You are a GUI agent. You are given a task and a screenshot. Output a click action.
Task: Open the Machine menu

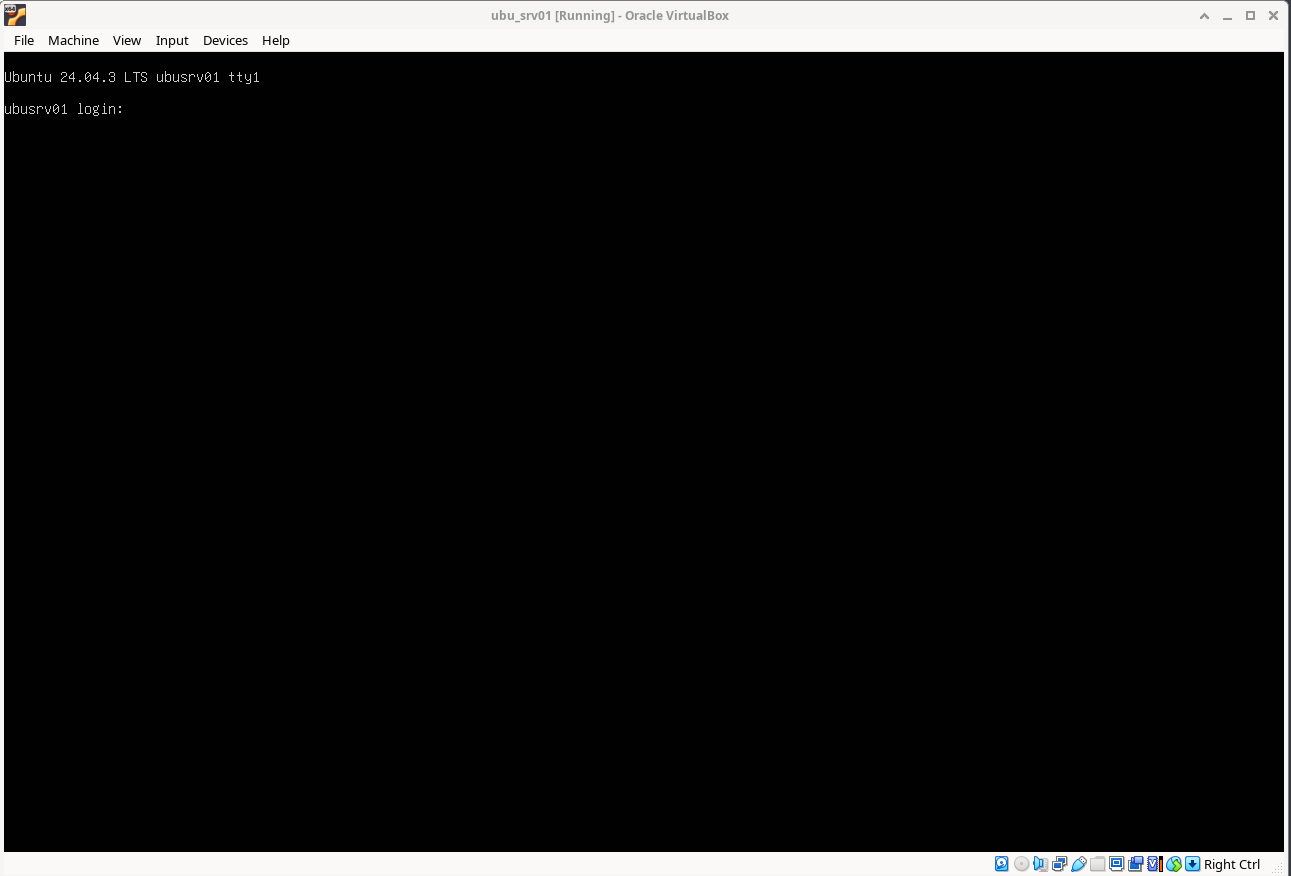point(73,40)
